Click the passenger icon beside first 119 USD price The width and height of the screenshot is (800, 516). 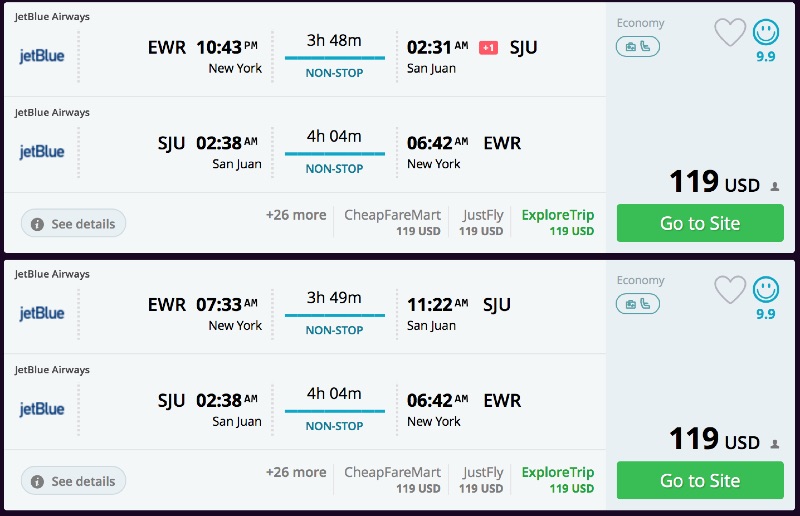[775, 186]
